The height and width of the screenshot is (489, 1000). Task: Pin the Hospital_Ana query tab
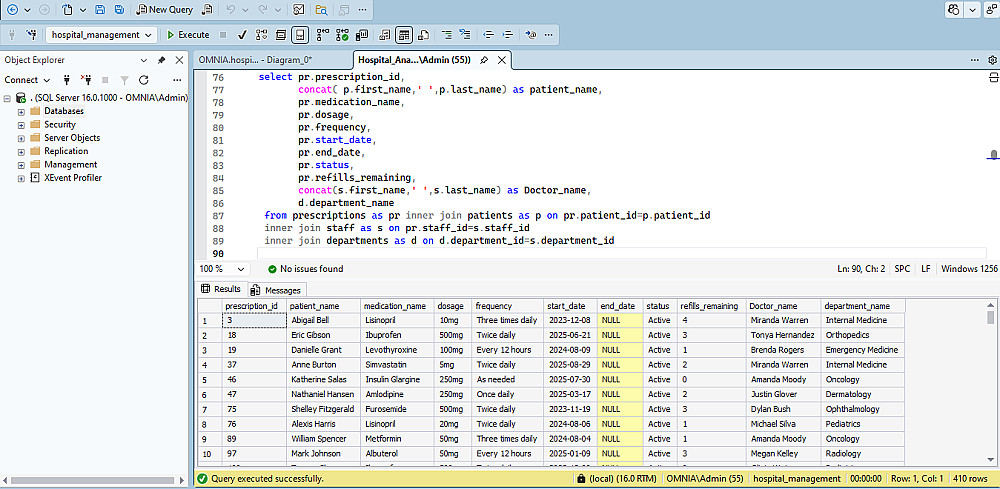pos(484,60)
